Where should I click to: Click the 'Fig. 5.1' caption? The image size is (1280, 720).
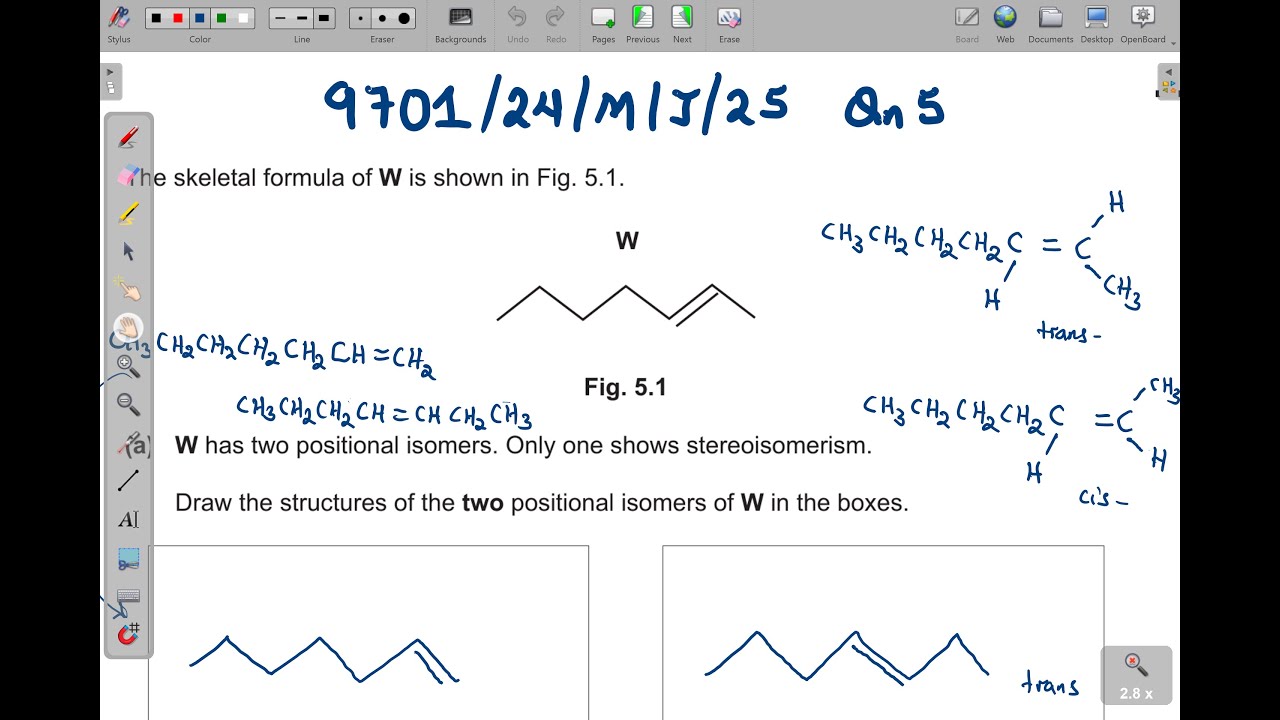coord(625,387)
